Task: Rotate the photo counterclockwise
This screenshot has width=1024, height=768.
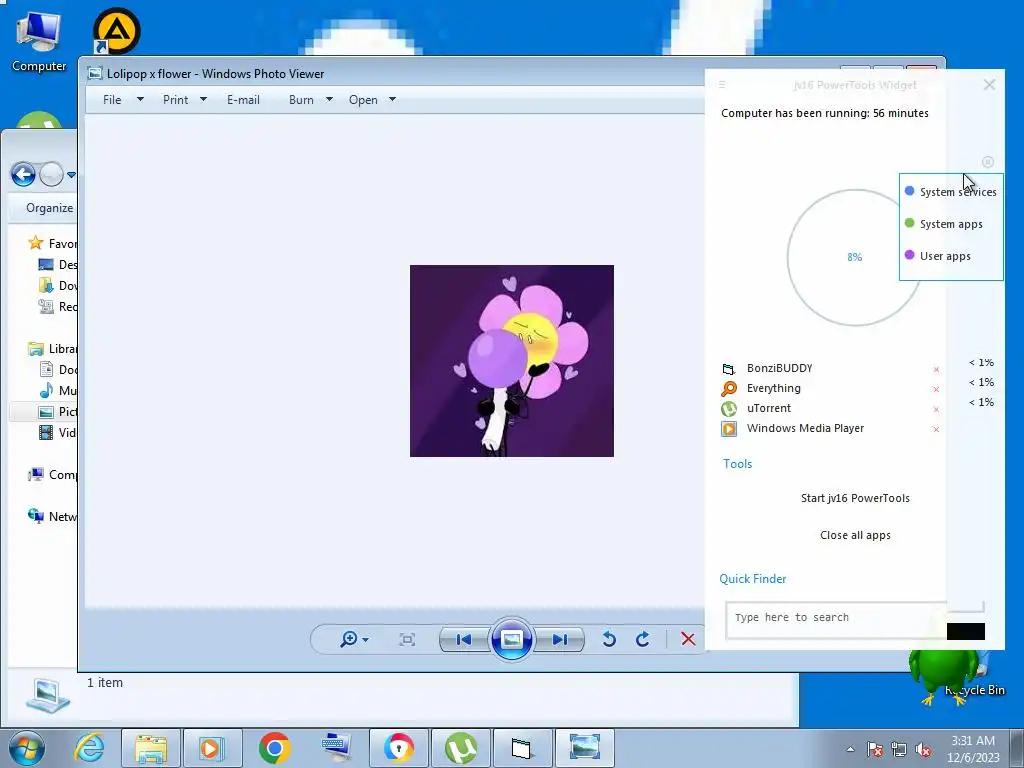Action: pyautogui.click(x=609, y=639)
